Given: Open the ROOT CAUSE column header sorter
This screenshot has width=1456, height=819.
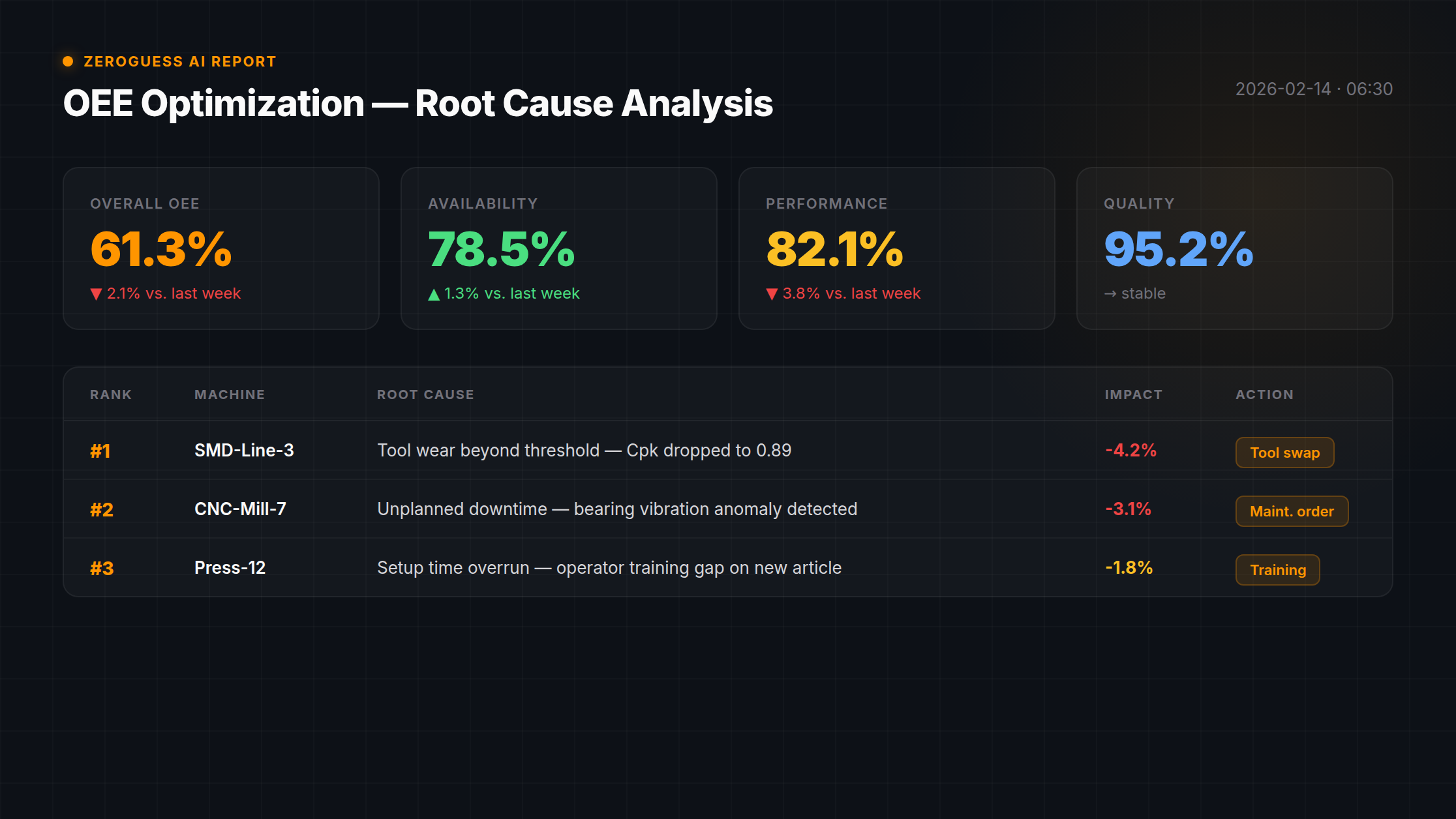Looking at the screenshot, I should [425, 394].
